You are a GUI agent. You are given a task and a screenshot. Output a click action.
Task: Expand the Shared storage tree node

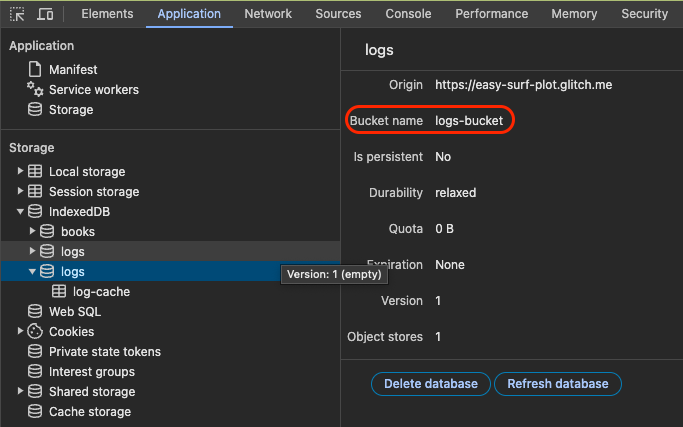[20, 392]
